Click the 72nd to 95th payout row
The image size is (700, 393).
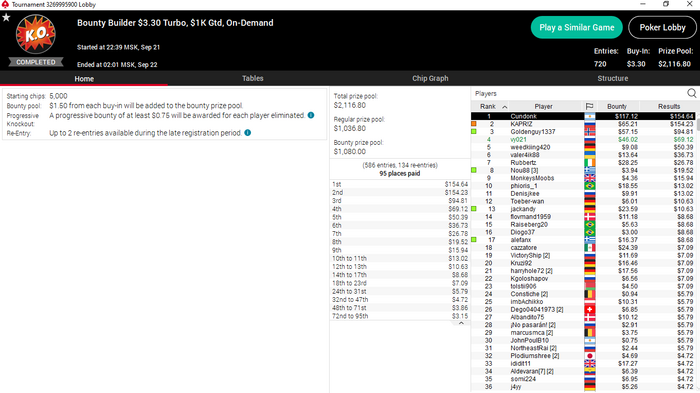(400, 316)
